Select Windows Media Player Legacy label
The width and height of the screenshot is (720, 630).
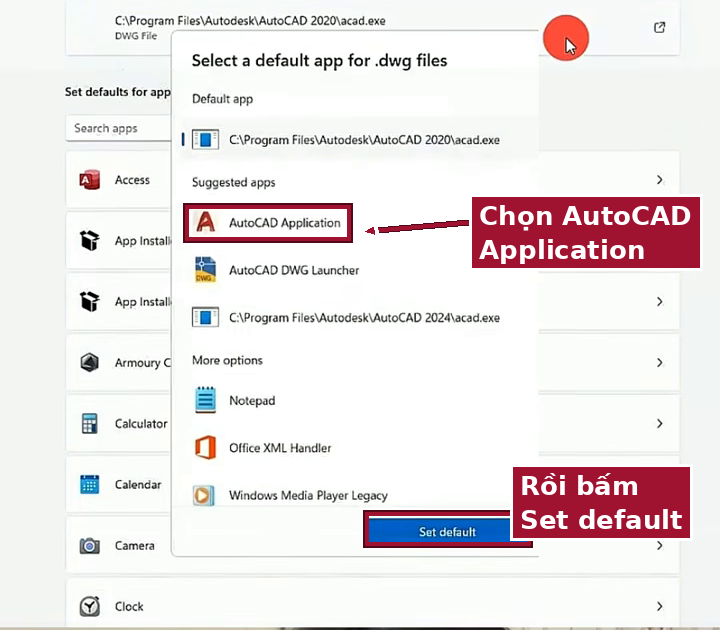coord(308,495)
